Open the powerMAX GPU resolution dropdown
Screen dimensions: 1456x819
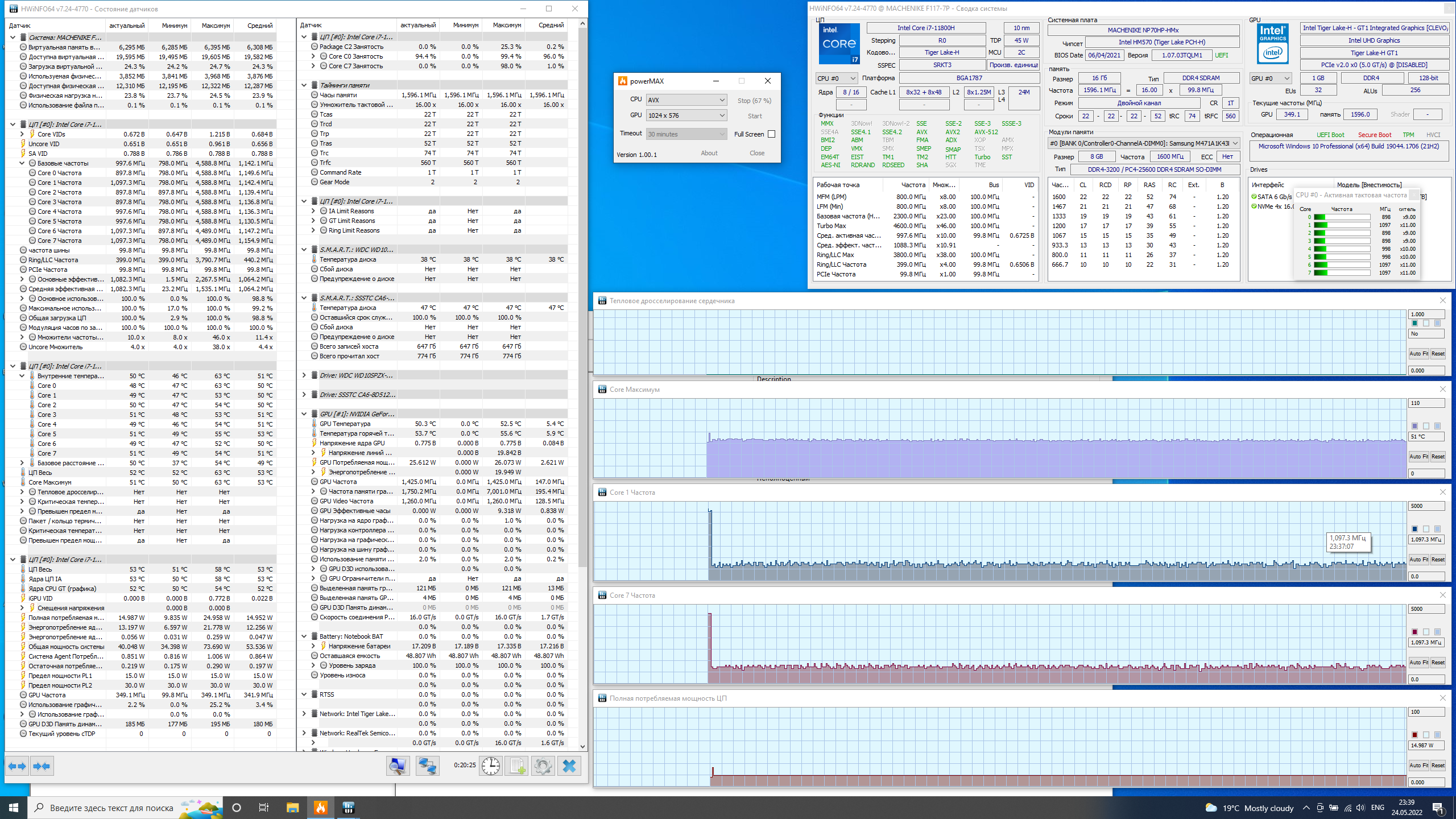pos(686,115)
